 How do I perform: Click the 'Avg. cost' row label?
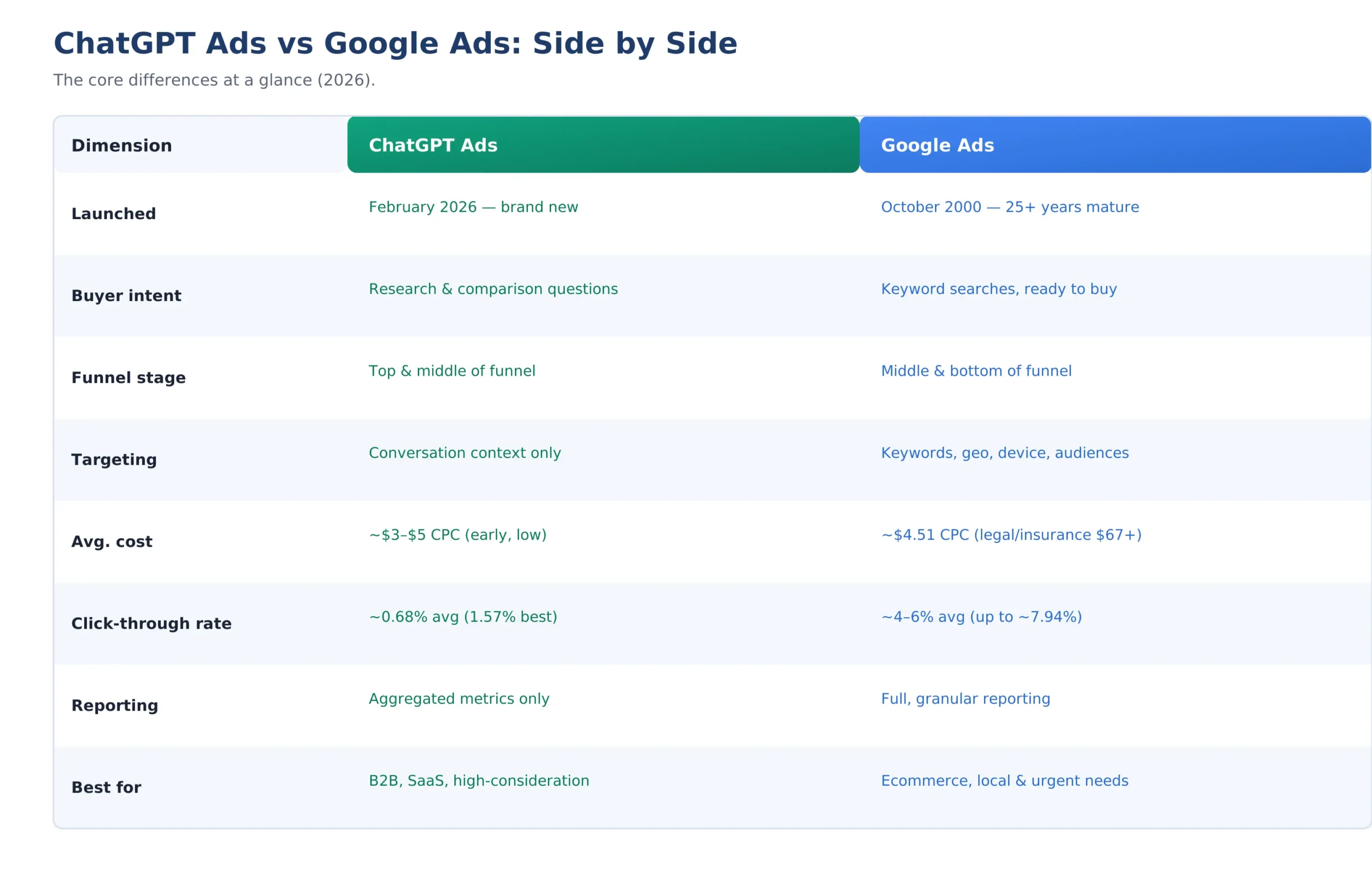click(x=111, y=542)
